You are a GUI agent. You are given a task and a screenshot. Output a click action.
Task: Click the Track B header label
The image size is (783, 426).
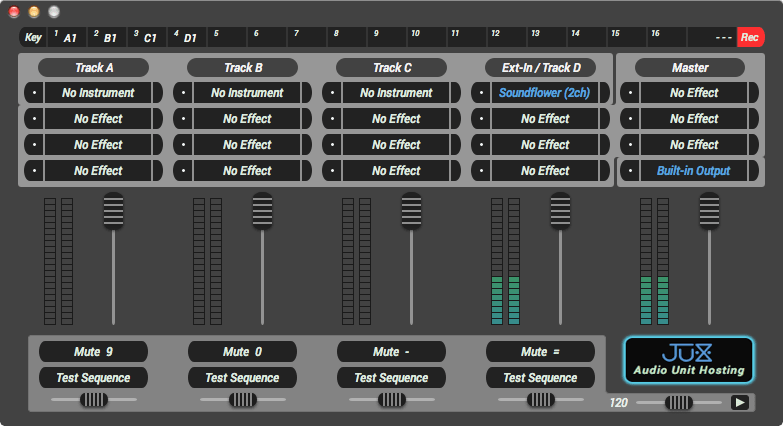pos(242,68)
